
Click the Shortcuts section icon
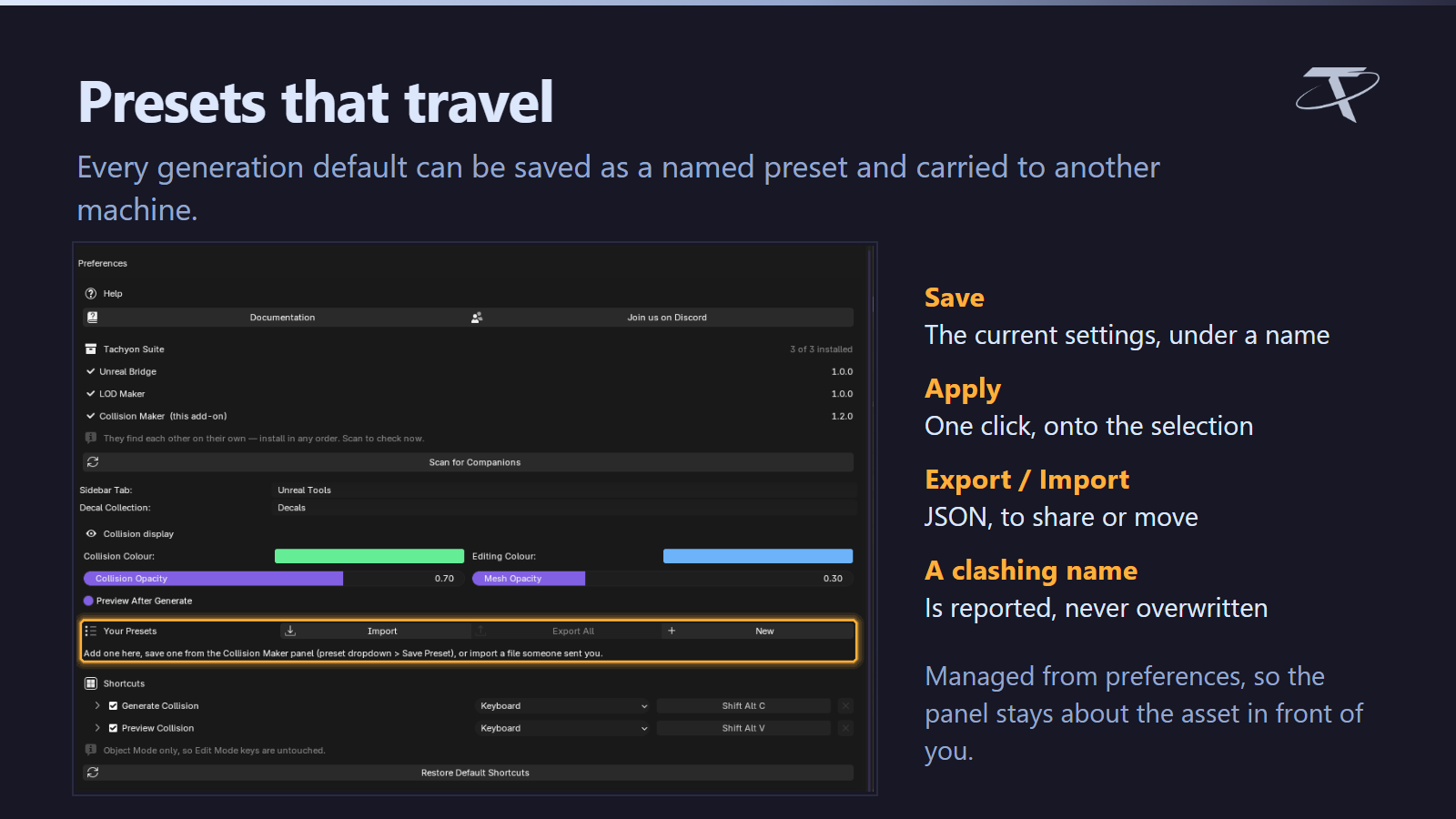click(x=91, y=683)
